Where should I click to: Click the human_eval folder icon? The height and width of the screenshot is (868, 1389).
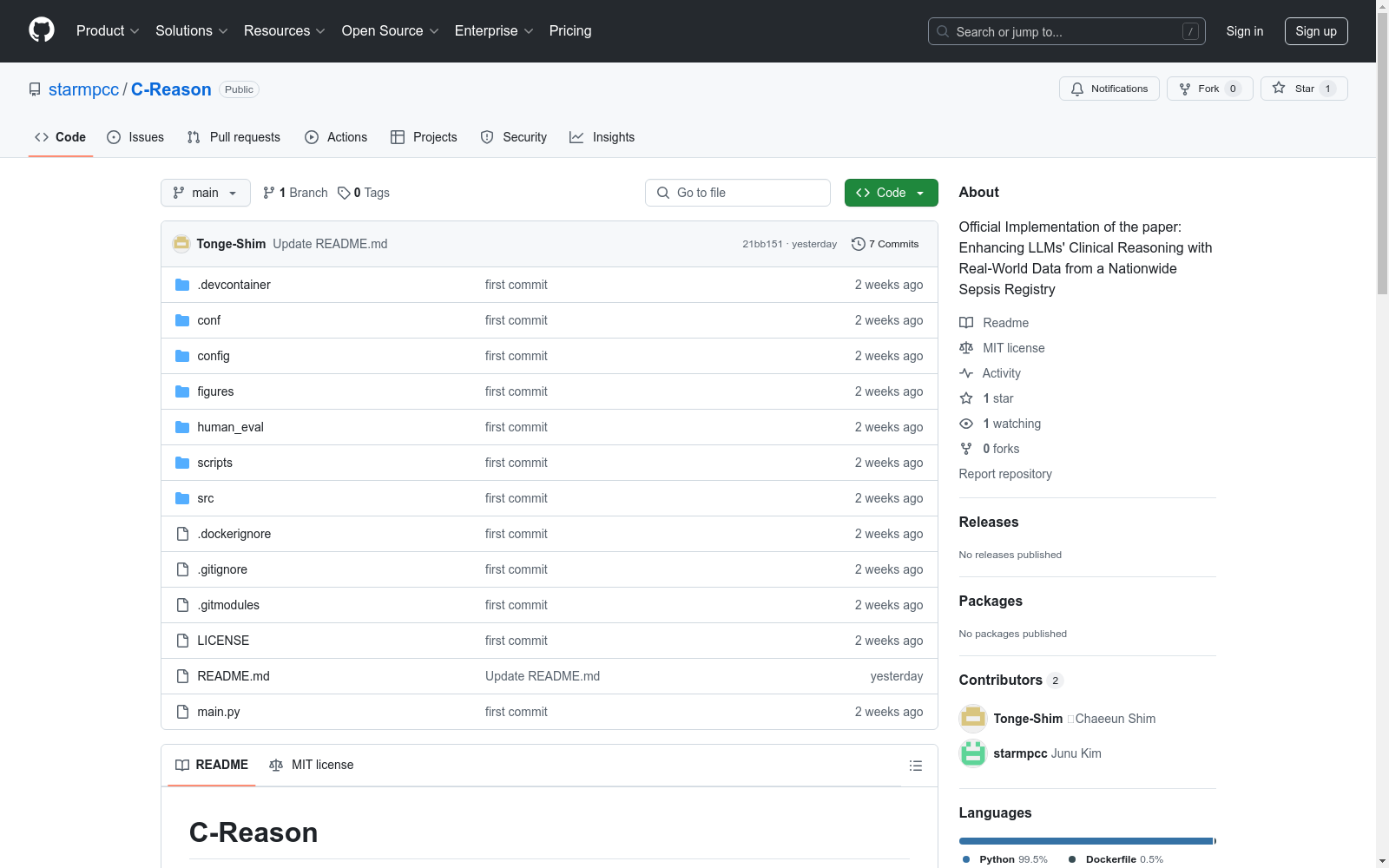tap(182, 427)
